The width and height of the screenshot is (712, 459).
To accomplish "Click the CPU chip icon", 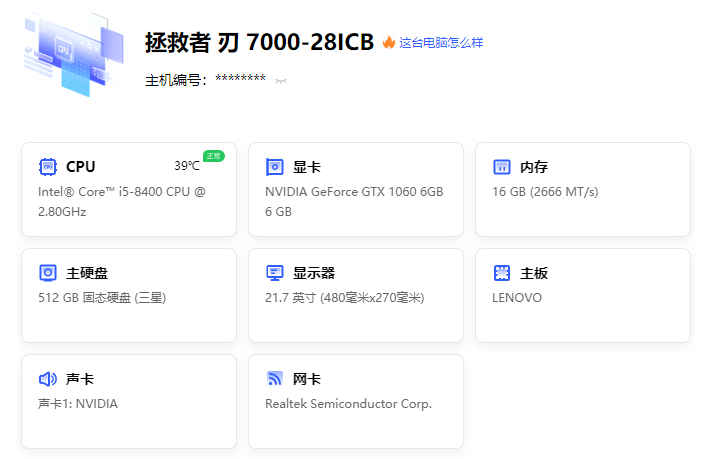I will (x=48, y=167).
